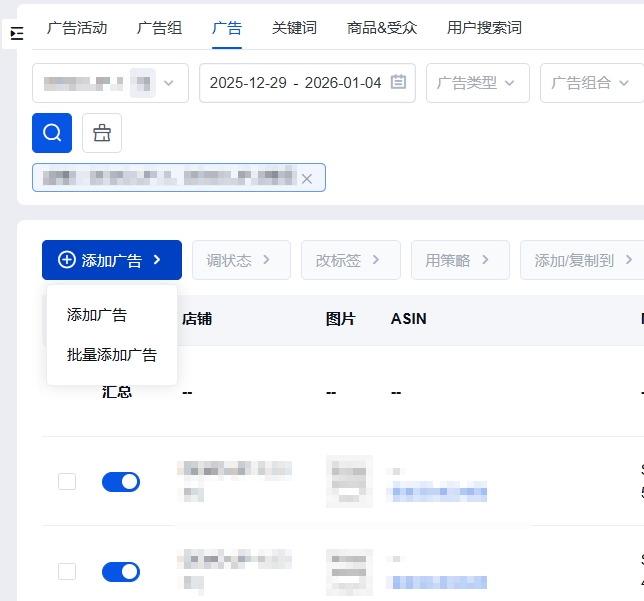The width and height of the screenshot is (644, 601).
Task: Click the date range input field
Action: [x=295, y=83]
